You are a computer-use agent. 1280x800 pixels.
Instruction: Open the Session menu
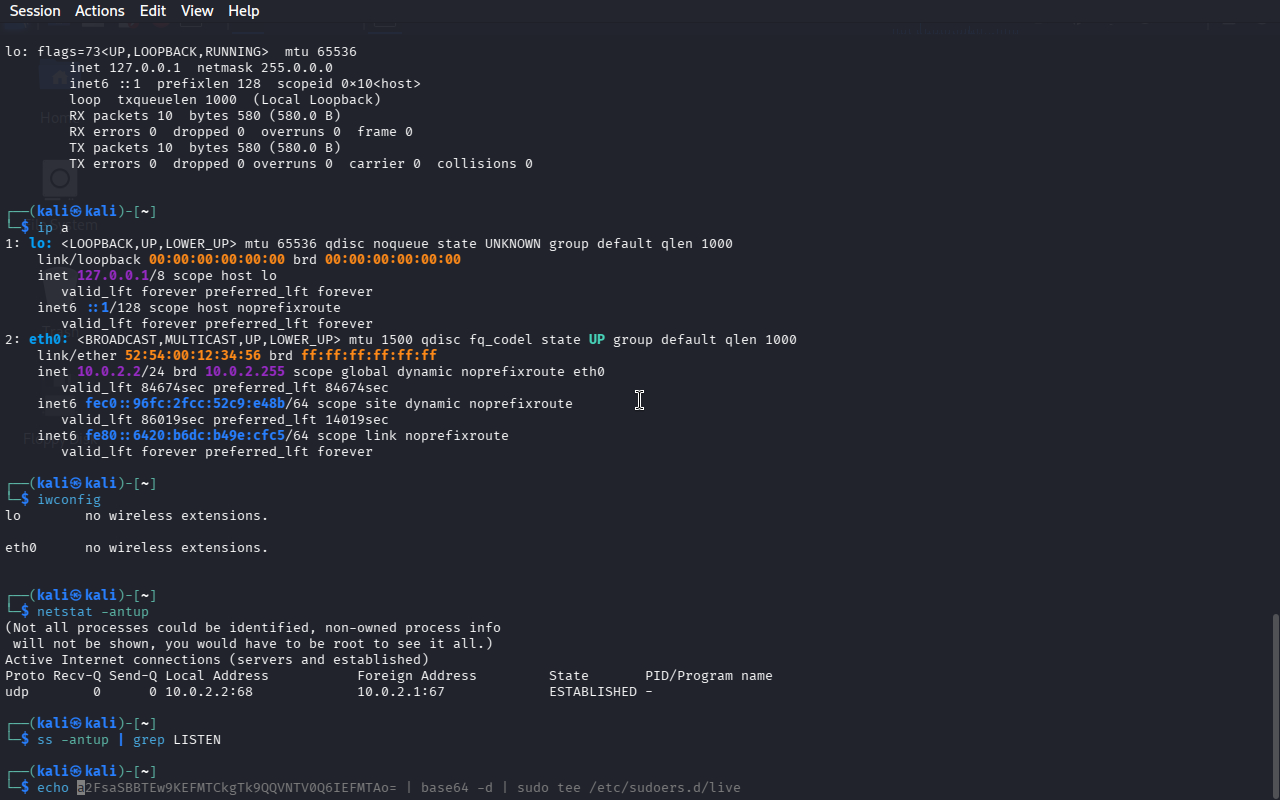pyautogui.click(x=35, y=11)
